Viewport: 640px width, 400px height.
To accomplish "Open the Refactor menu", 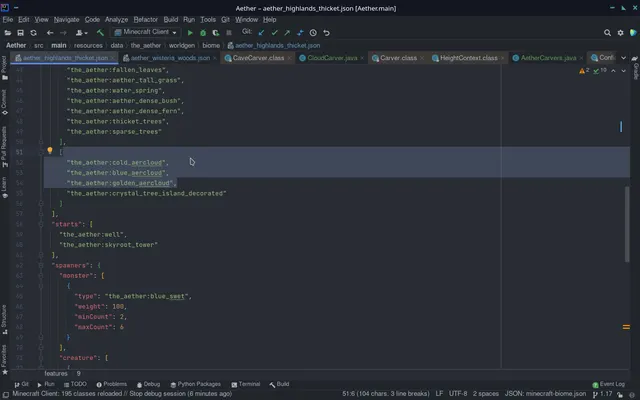I will point(145,20).
